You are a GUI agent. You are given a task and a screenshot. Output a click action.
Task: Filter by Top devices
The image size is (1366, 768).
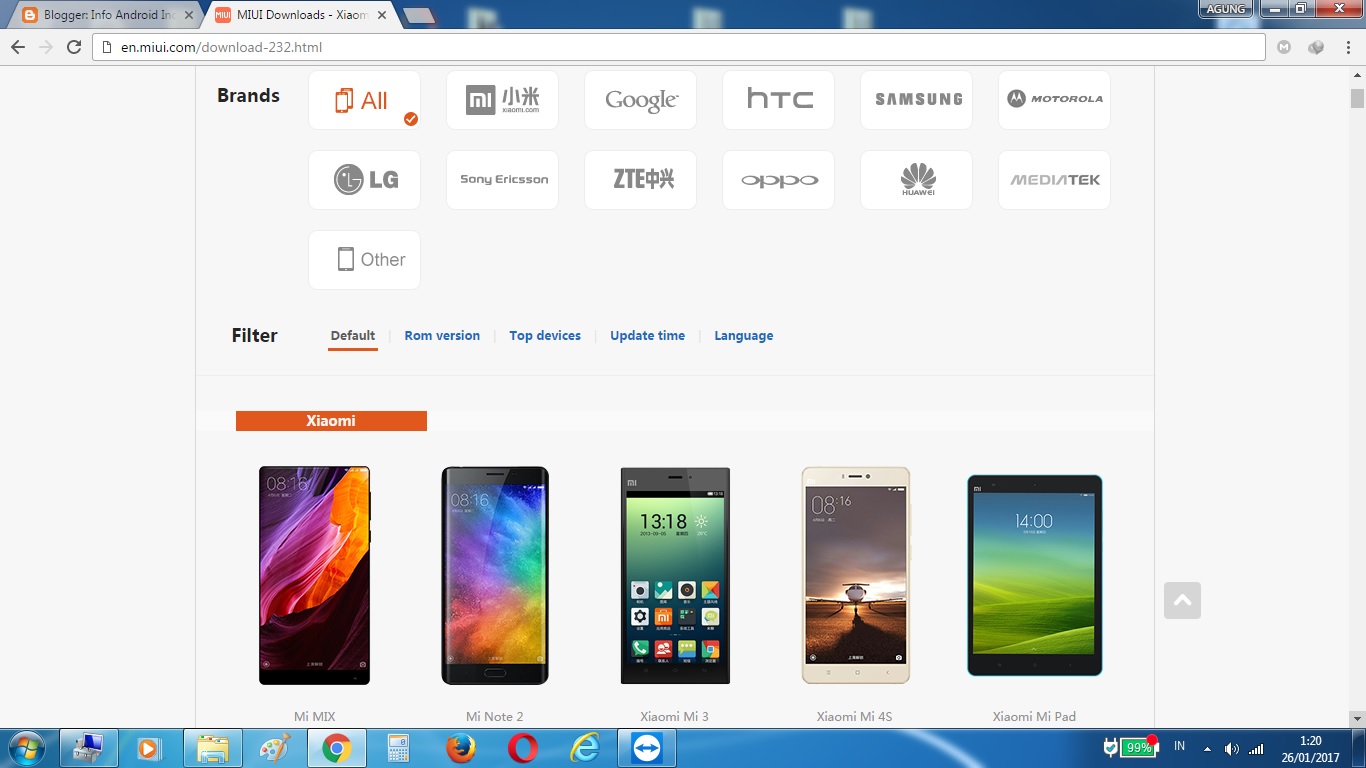545,336
